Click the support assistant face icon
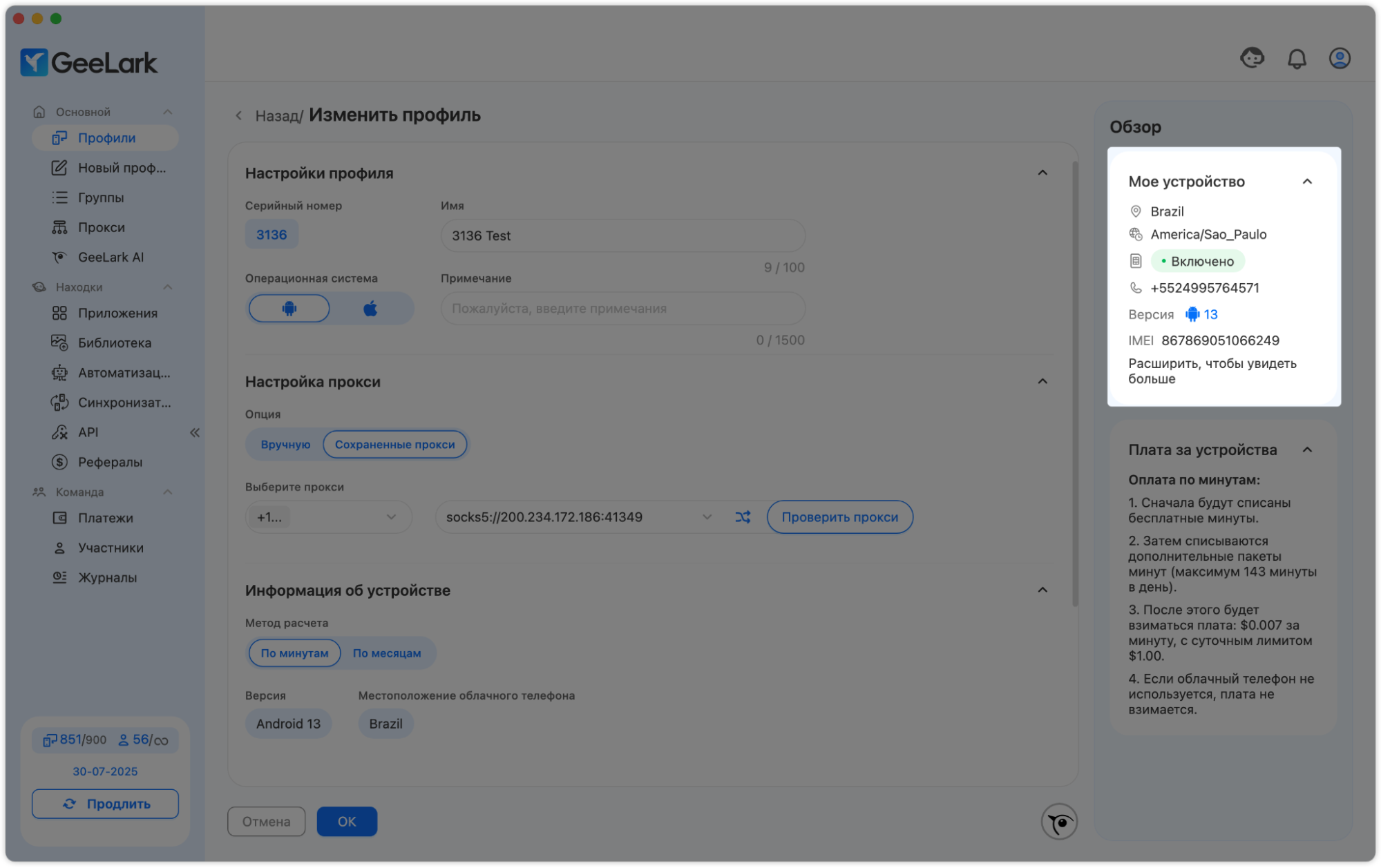 pos(1252,58)
